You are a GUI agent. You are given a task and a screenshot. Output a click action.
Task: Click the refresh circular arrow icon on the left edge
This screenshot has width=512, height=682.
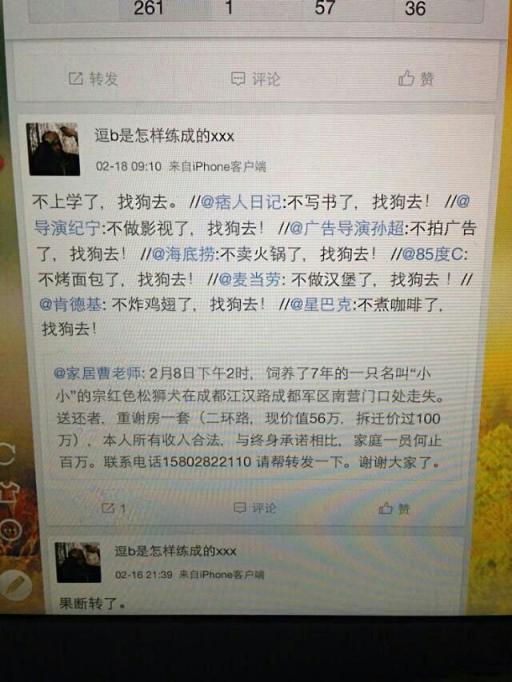(x=7, y=454)
